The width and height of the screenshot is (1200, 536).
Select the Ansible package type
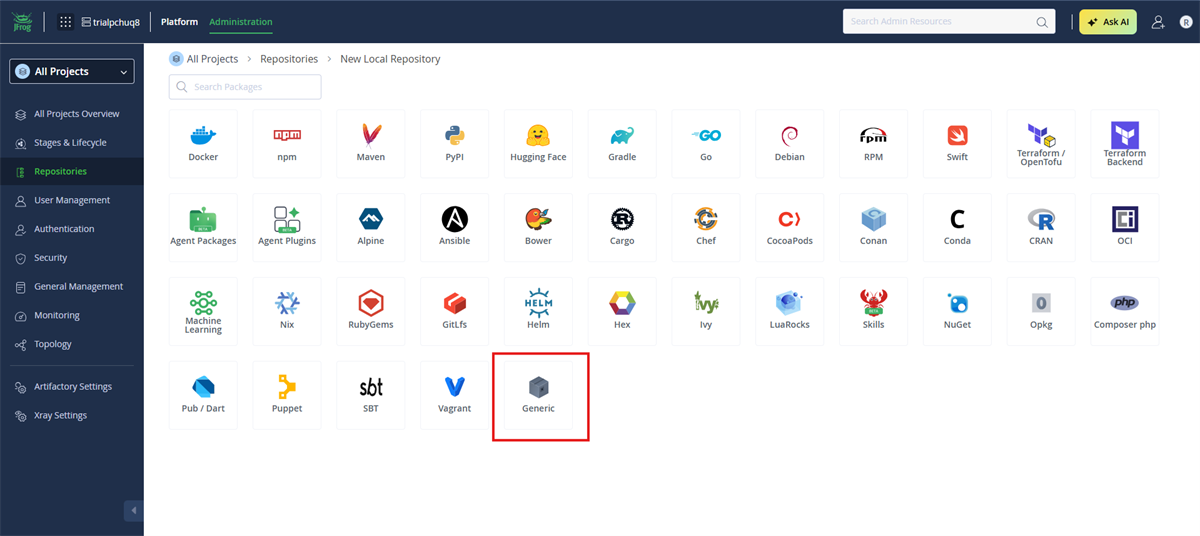454,228
